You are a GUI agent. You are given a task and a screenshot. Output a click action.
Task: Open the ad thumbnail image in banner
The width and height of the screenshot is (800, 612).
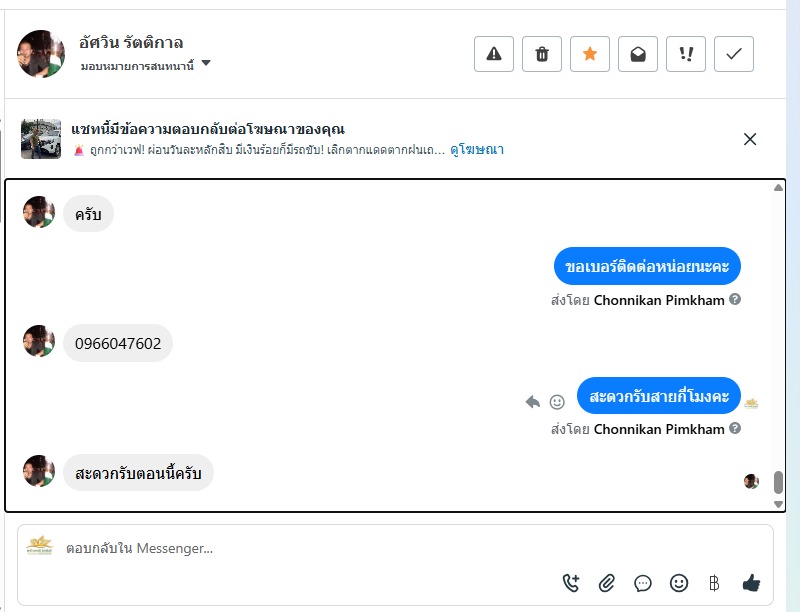(x=42, y=139)
